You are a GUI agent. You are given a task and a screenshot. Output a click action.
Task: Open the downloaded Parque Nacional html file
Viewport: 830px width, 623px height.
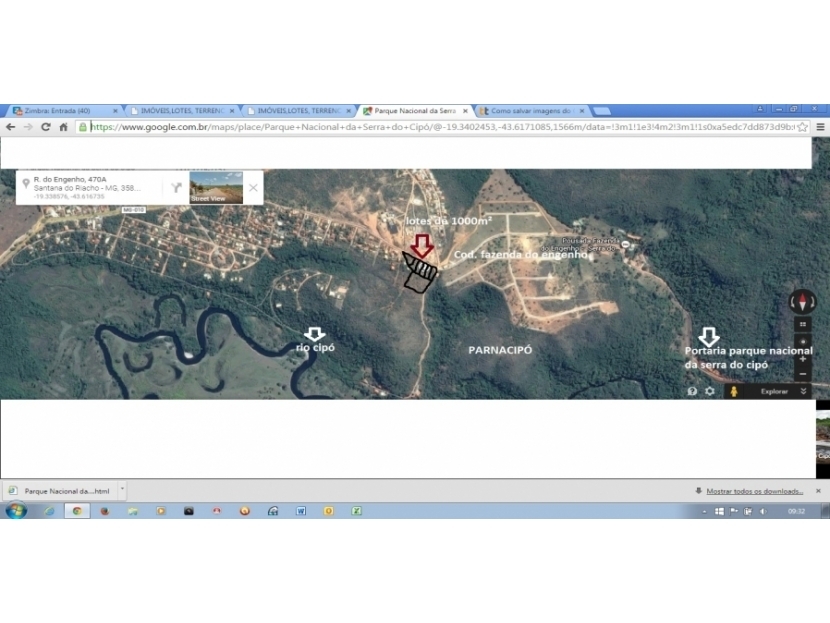60,491
